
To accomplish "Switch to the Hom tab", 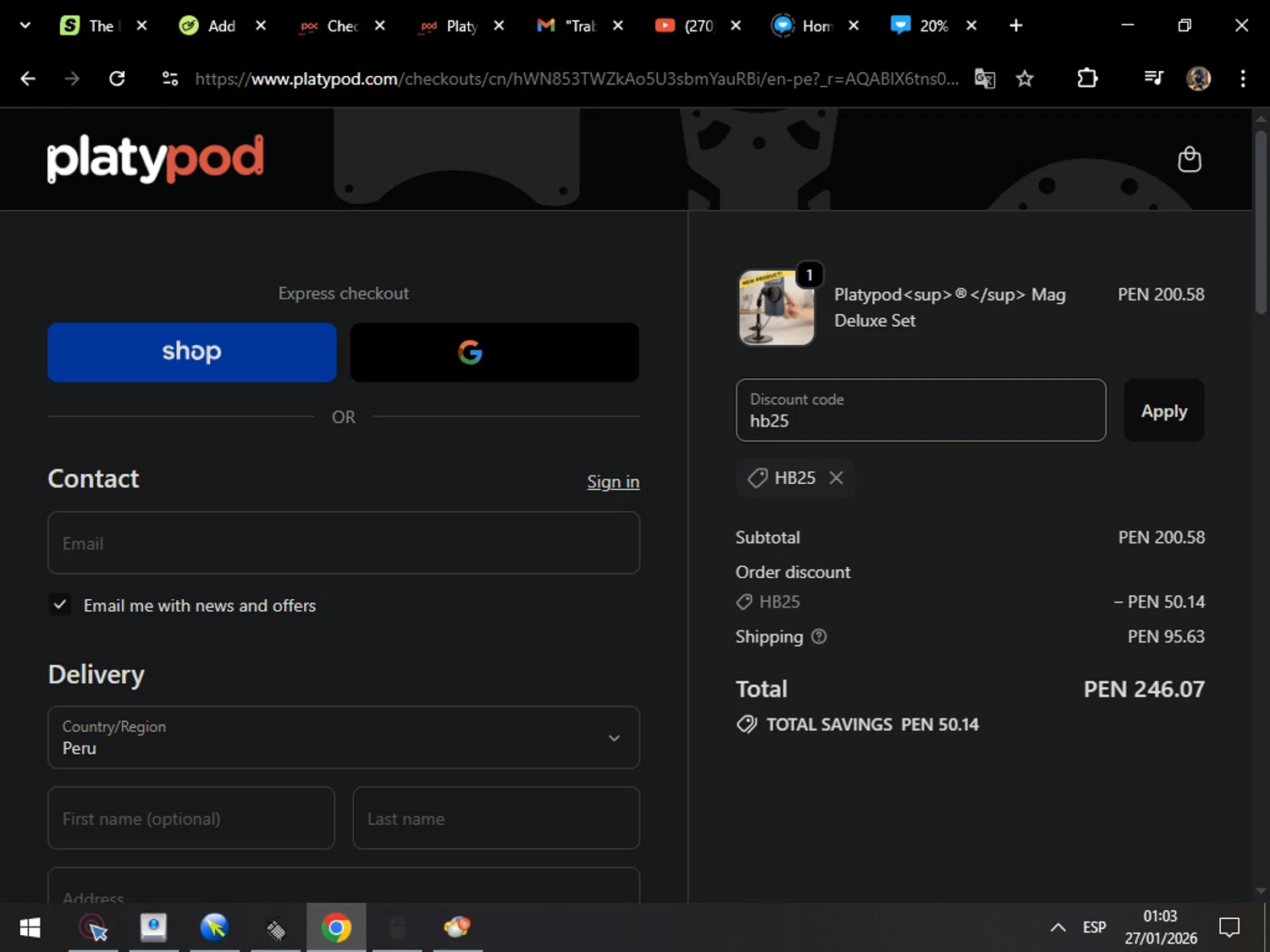I will 804,25.
